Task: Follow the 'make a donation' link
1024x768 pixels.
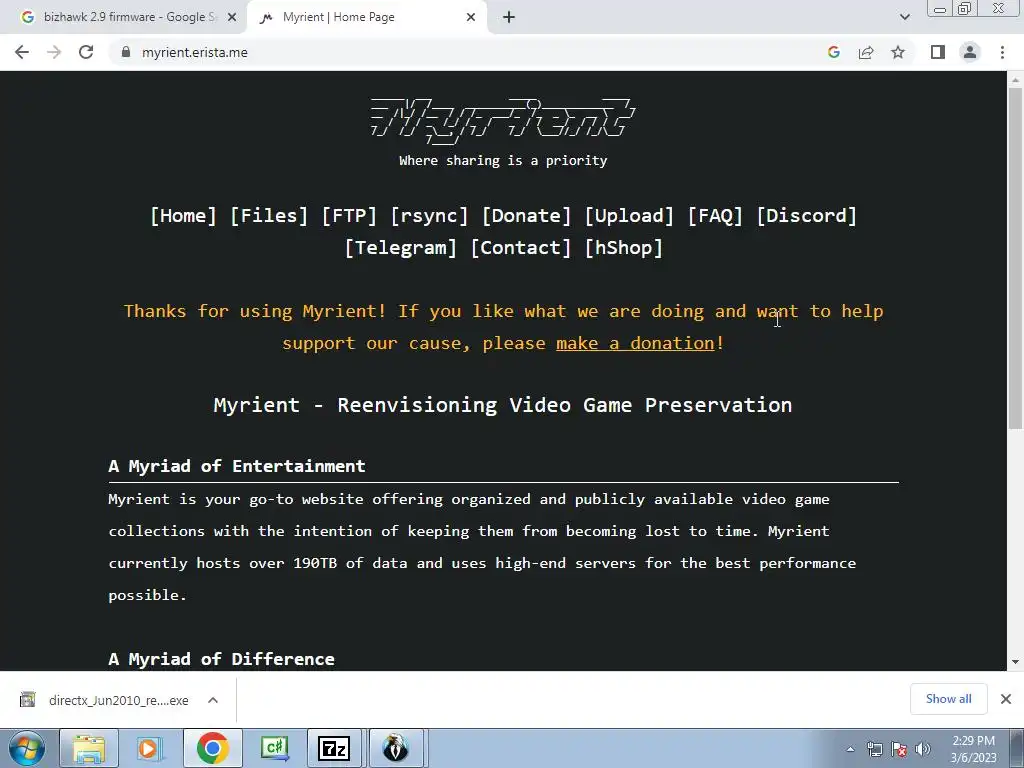Action: click(635, 344)
